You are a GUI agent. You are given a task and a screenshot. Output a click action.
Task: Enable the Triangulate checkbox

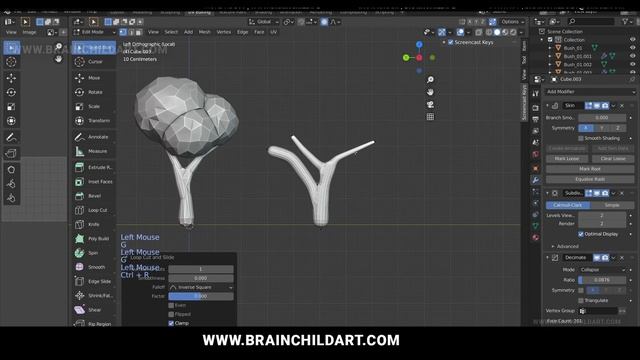(581, 300)
